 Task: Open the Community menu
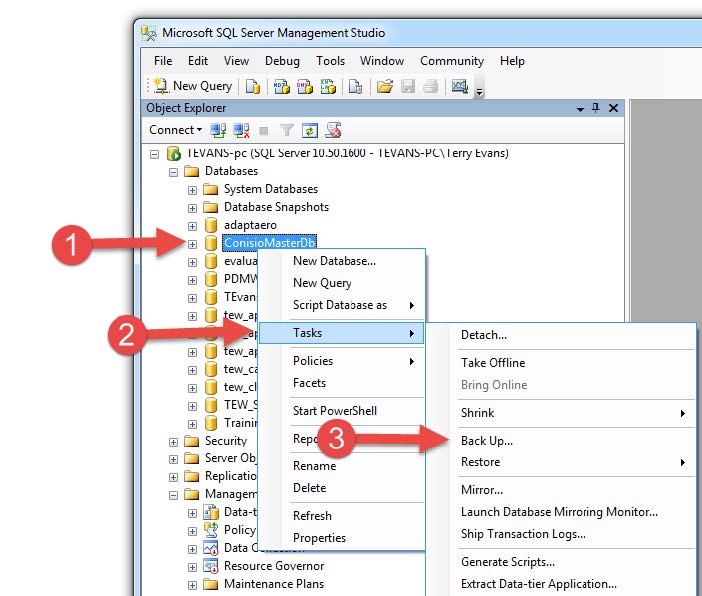452,60
